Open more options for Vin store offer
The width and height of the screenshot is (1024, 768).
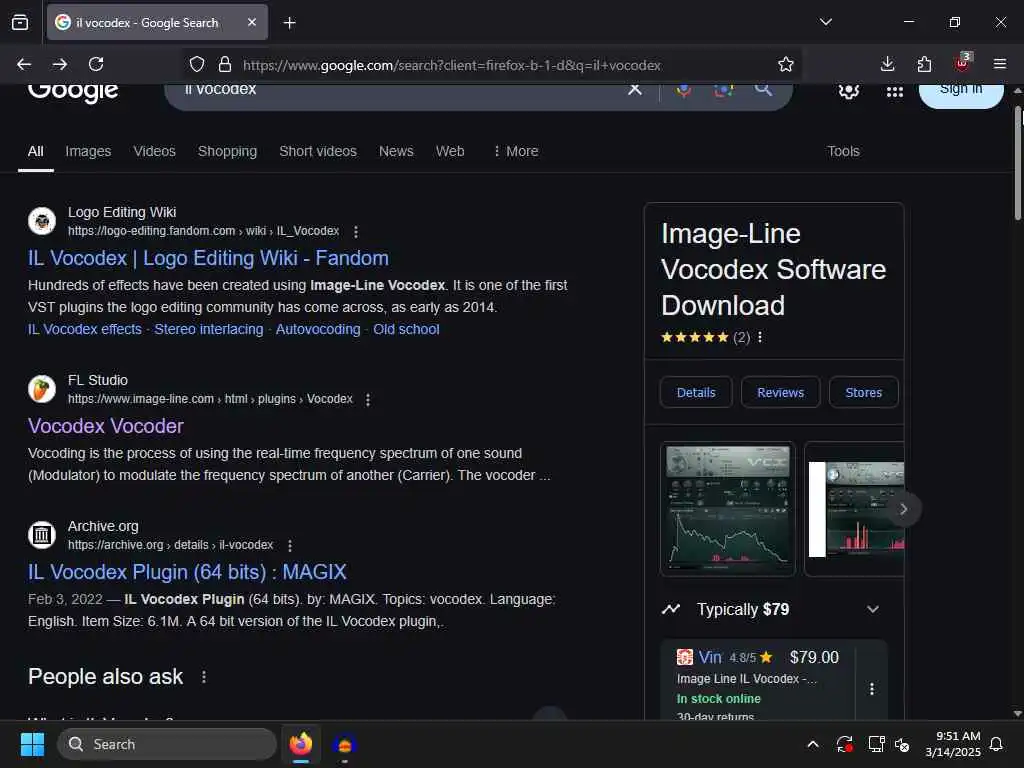tap(871, 689)
